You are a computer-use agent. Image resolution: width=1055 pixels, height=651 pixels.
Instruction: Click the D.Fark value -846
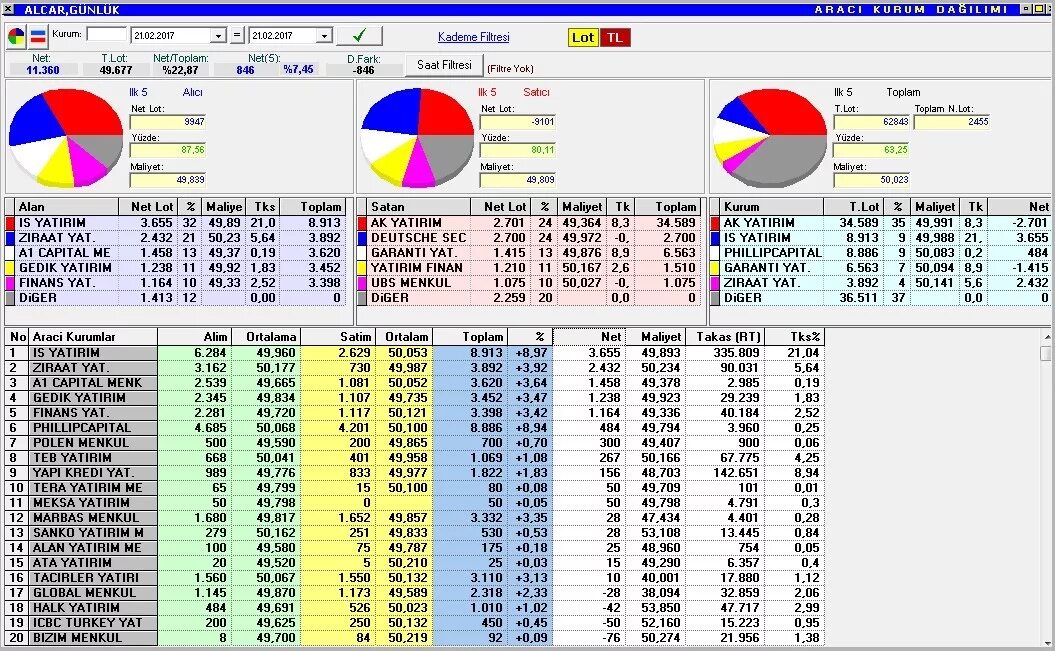click(x=364, y=70)
